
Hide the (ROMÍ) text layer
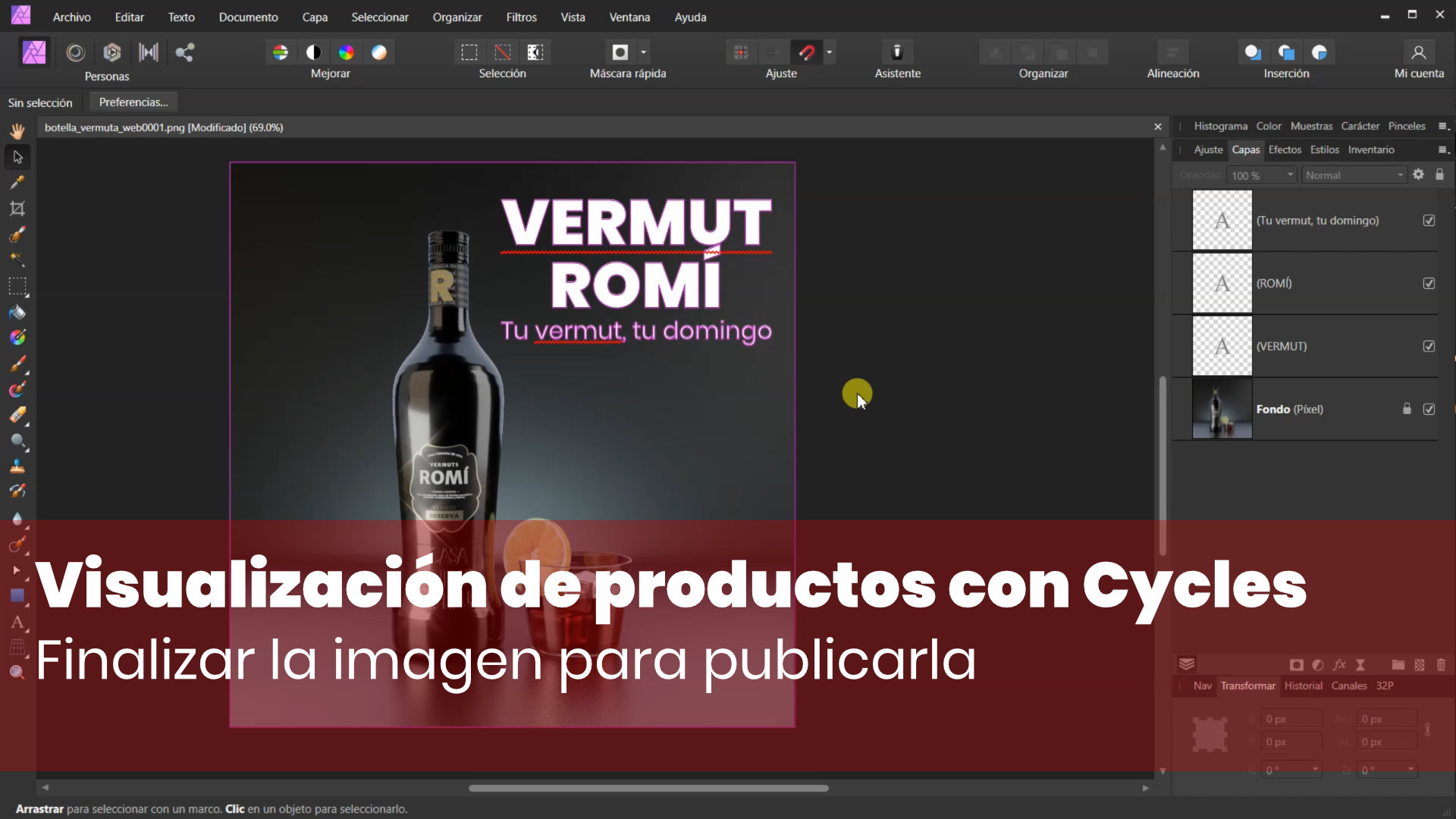tap(1429, 284)
